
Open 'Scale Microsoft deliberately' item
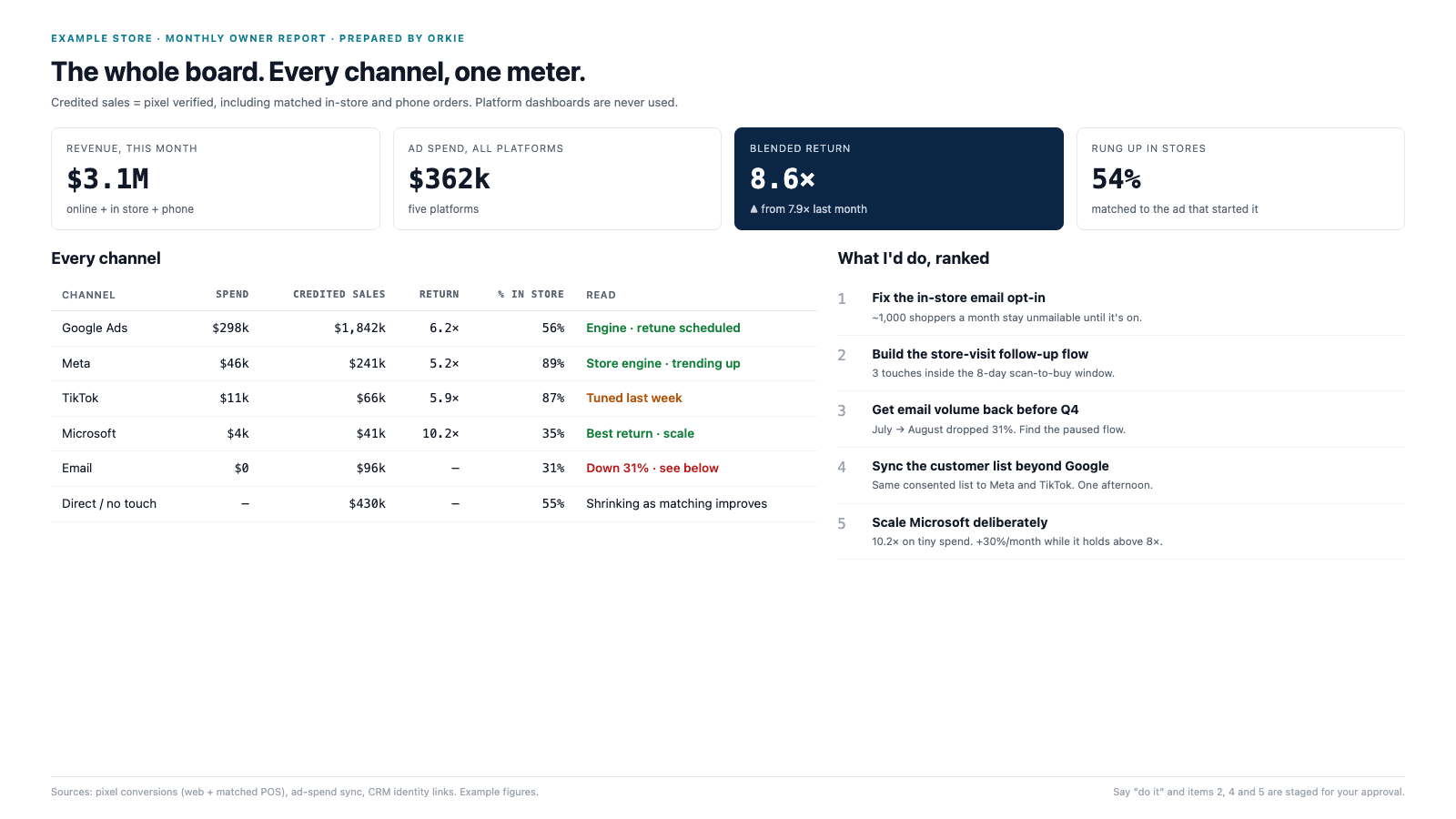(x=959, y=522)
